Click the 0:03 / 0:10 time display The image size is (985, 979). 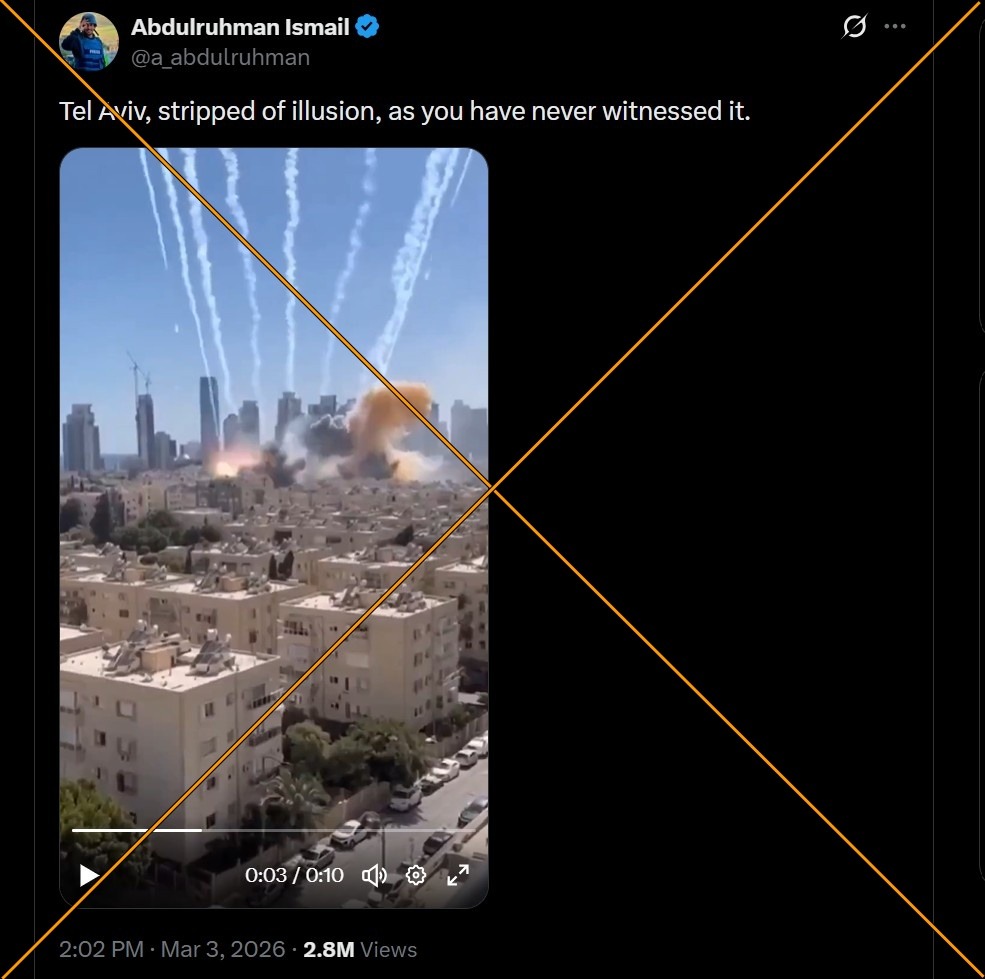(294, 875)
